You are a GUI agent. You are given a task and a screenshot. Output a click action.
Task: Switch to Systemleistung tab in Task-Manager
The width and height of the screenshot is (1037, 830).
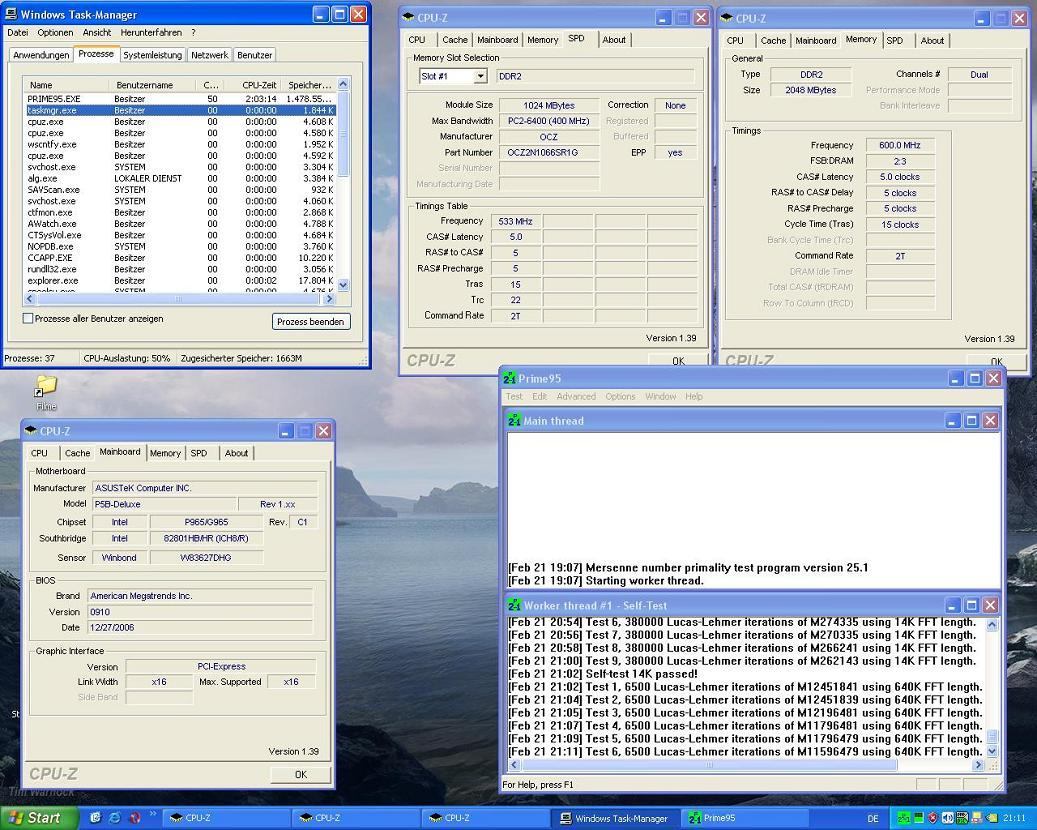click(x=152, y=56)
